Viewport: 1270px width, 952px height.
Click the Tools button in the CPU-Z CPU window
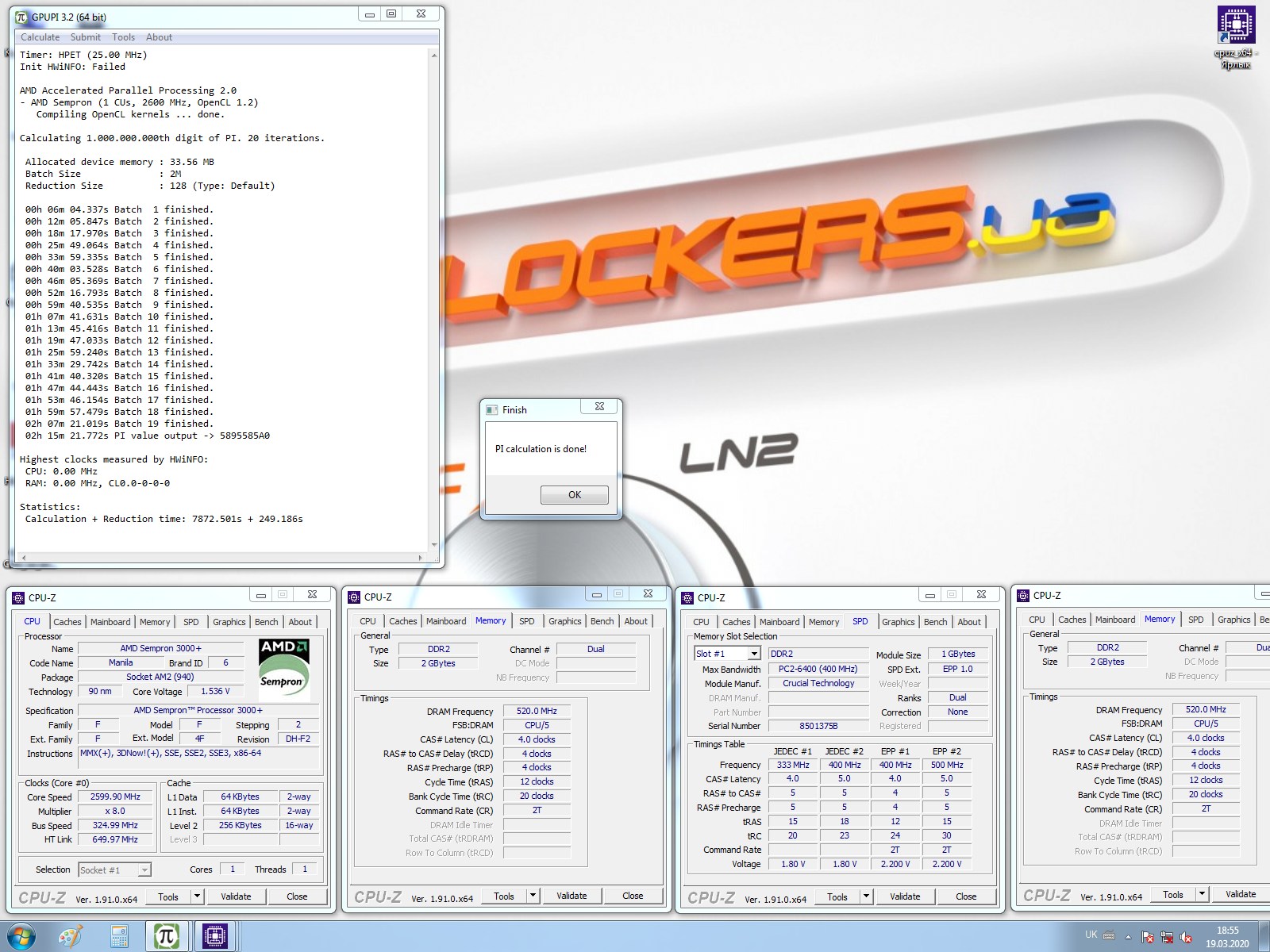click(x=168, y=896)
